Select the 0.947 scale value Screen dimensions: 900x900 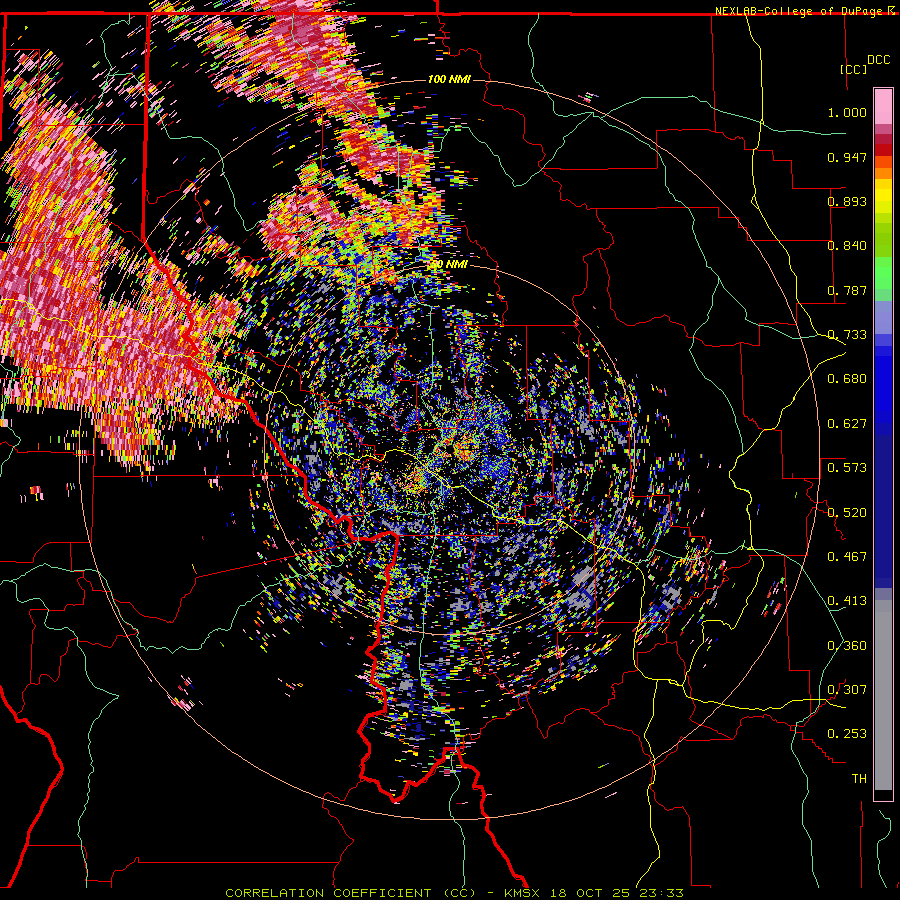click(x=847, y=157)
